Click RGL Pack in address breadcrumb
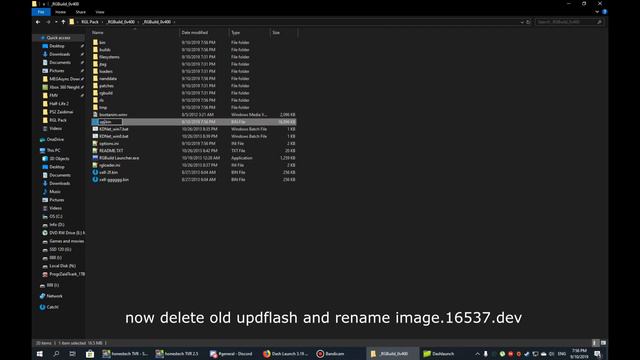Screen dimensions: 640x360 pos(90,22)
